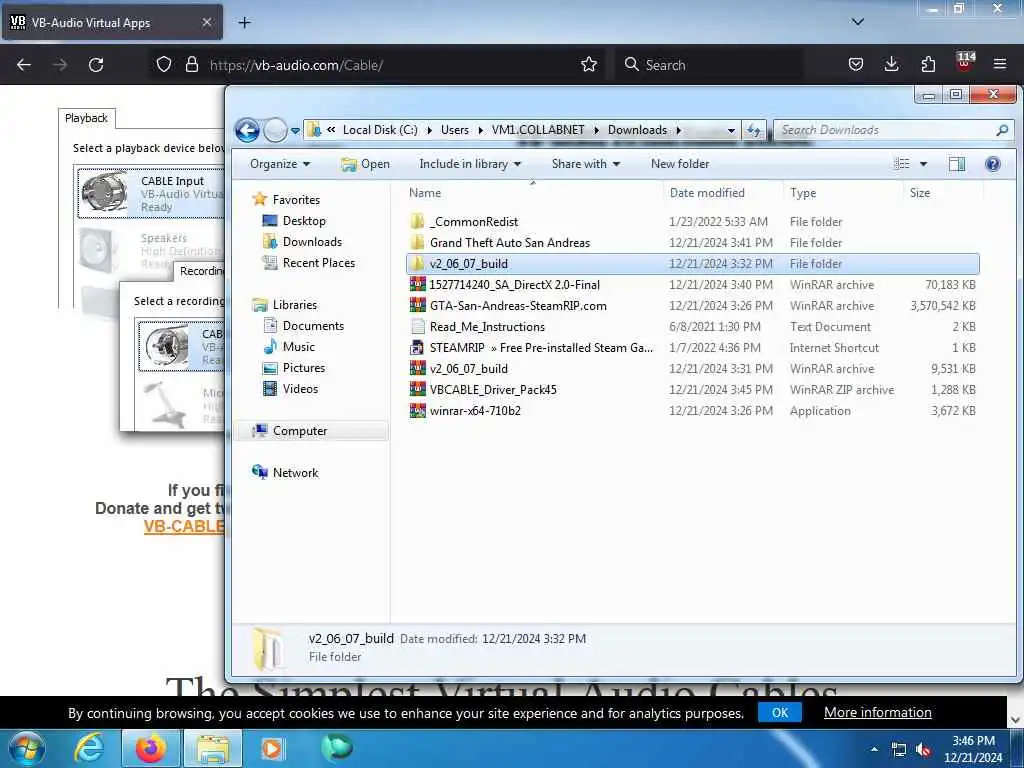Open Windows Start menu
Viewport: 1024px width, 768px height.
tap(26, 748)
